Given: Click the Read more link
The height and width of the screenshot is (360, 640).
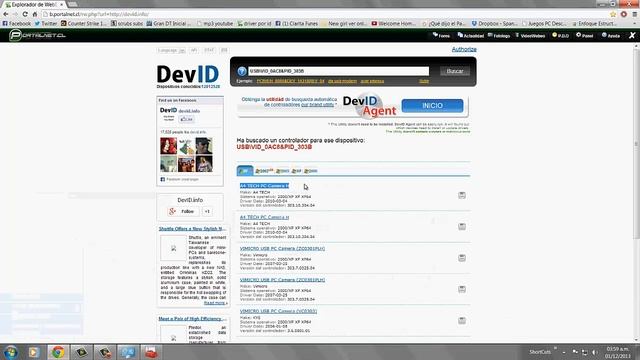Looking at the screenshot, I should 215,303.
